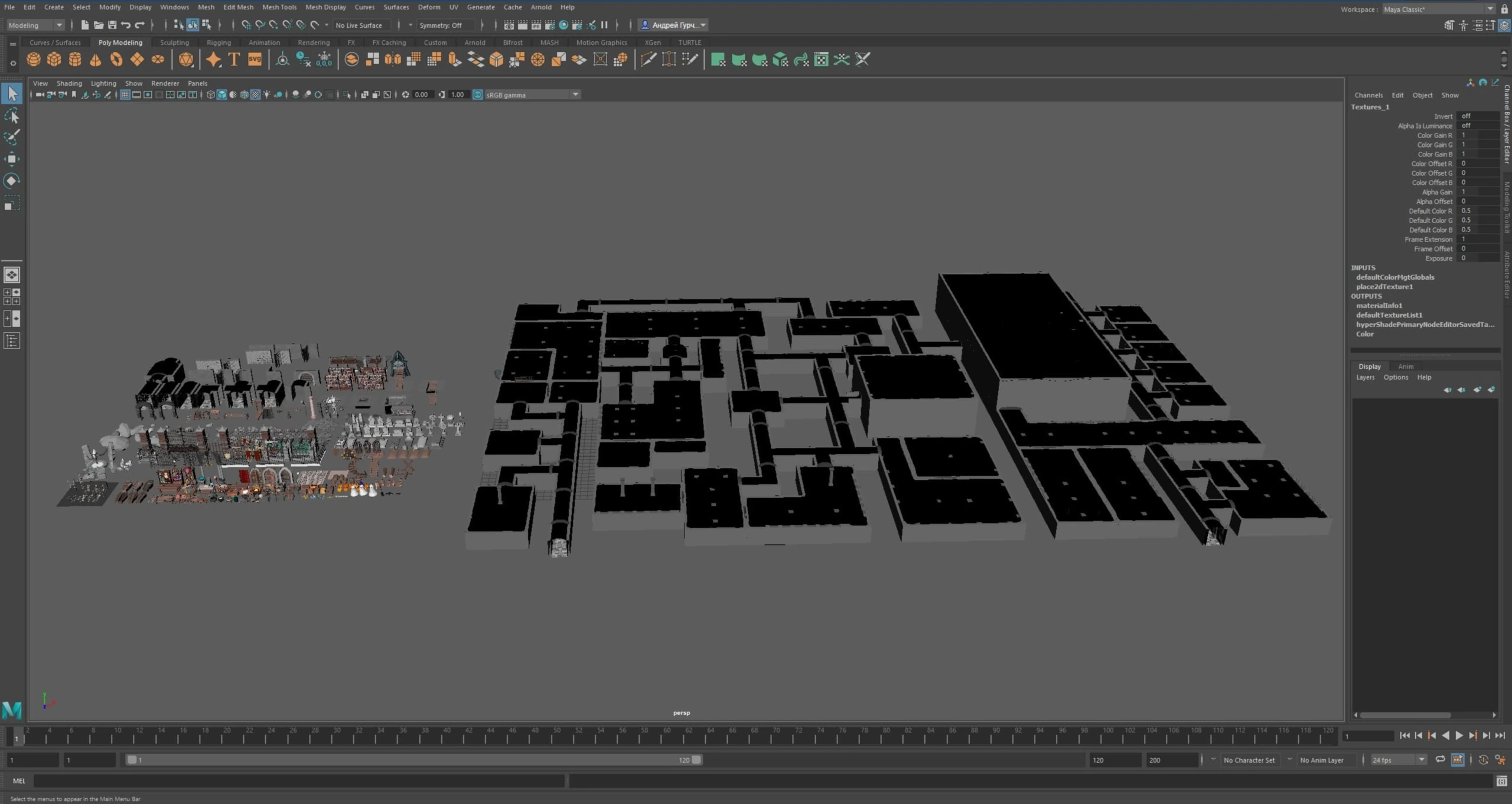Open the Mesh Tools menu
Viewport: 1512px width, 804px height.
pyautogui.click(x=279, y=7)
